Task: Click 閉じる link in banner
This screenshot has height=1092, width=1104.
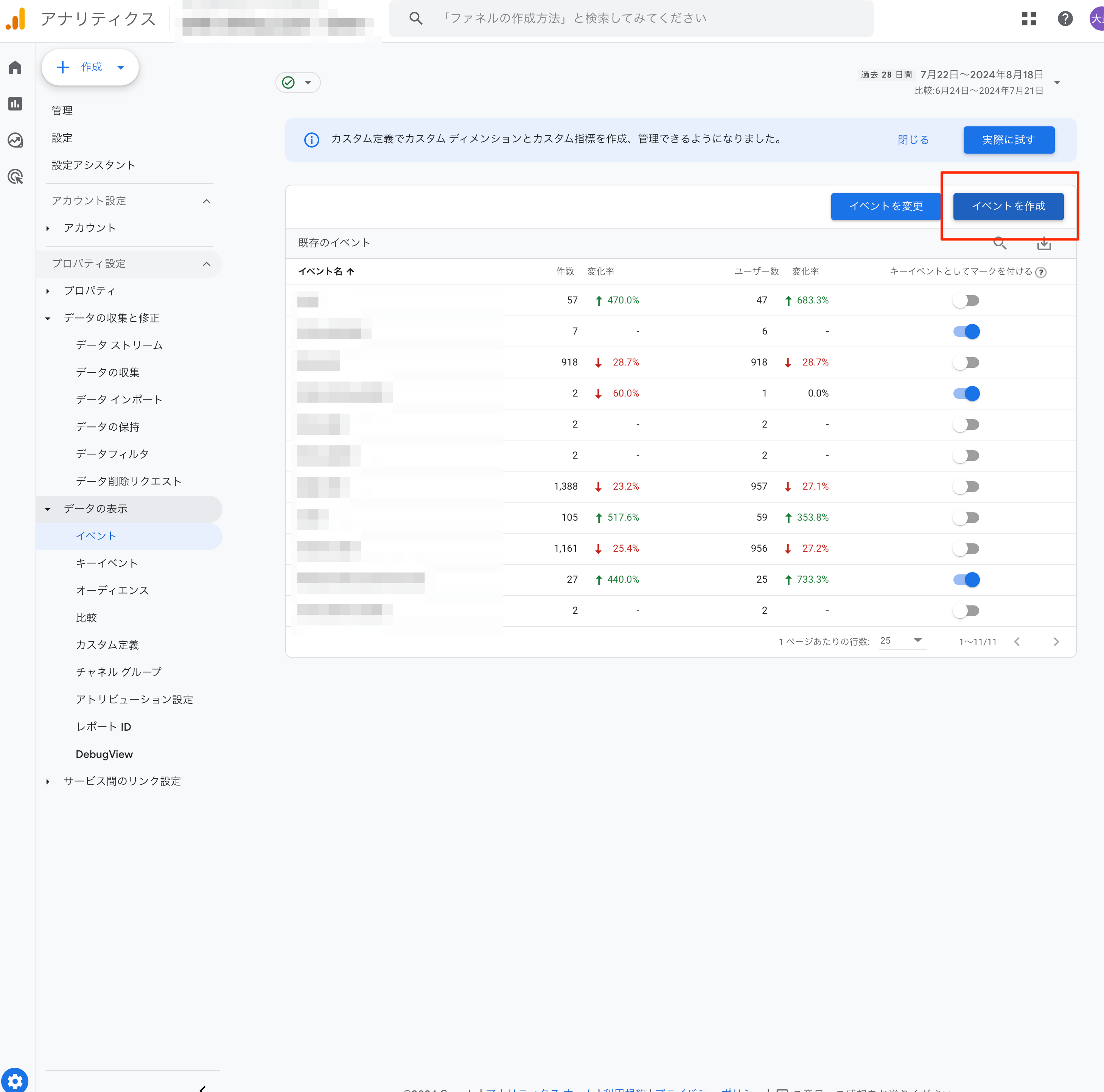Action: coord(913,140)
